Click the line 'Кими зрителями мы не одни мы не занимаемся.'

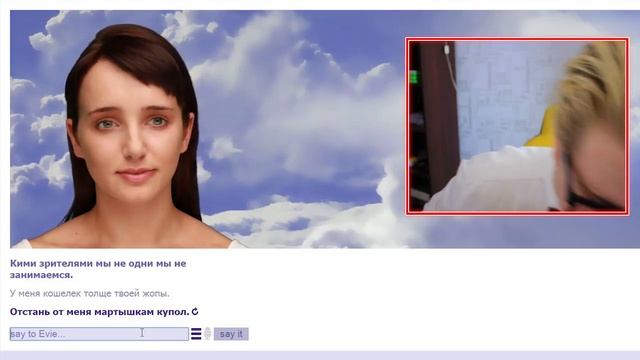pos(98,269)
